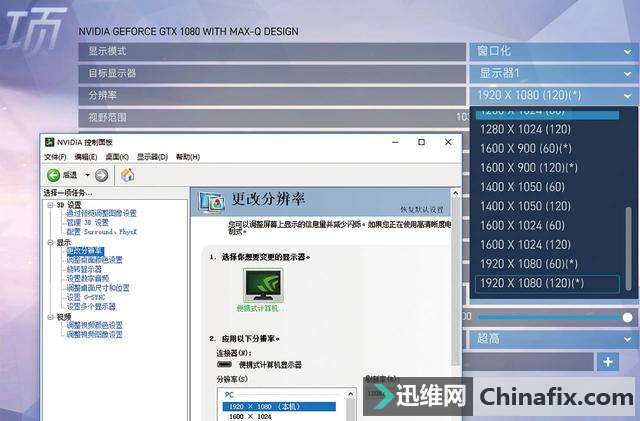Click the green Back arrow in NVIDIA panel
640x421 pixels.
[53, 175]
